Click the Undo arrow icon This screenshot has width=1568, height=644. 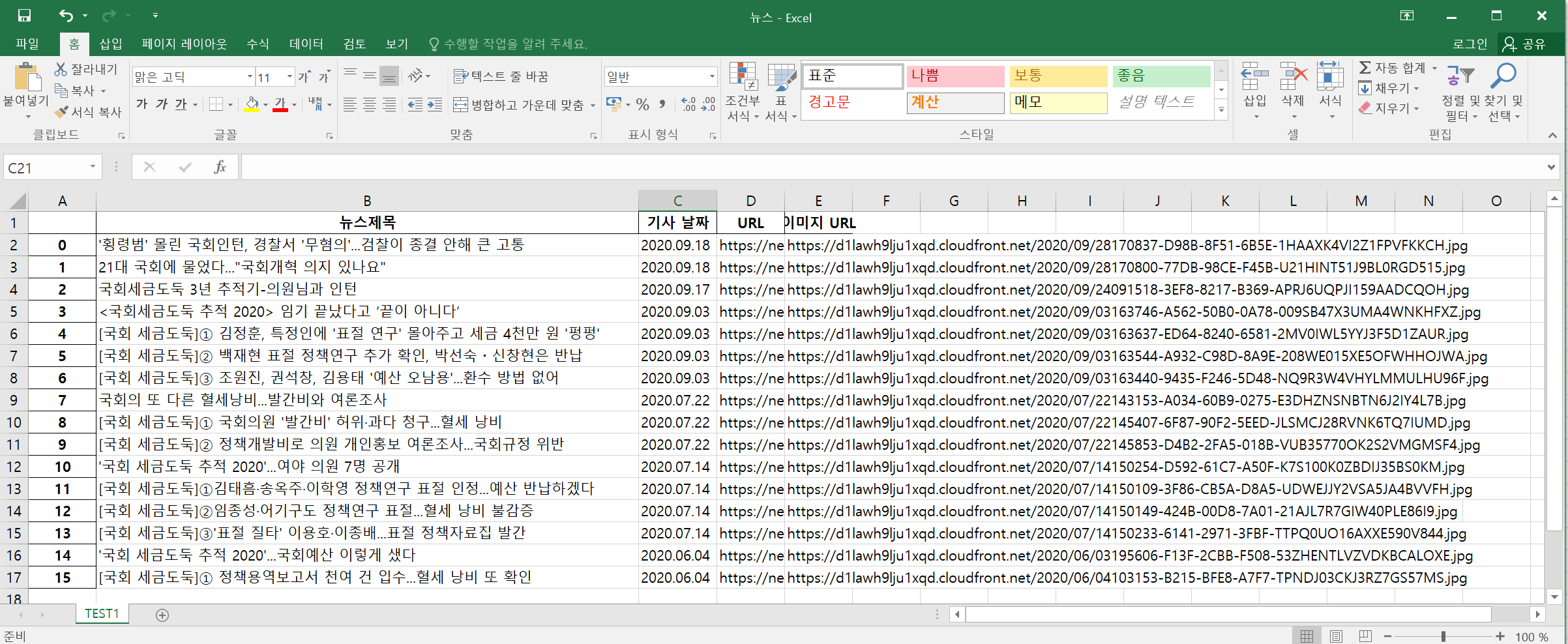[66, 16]
